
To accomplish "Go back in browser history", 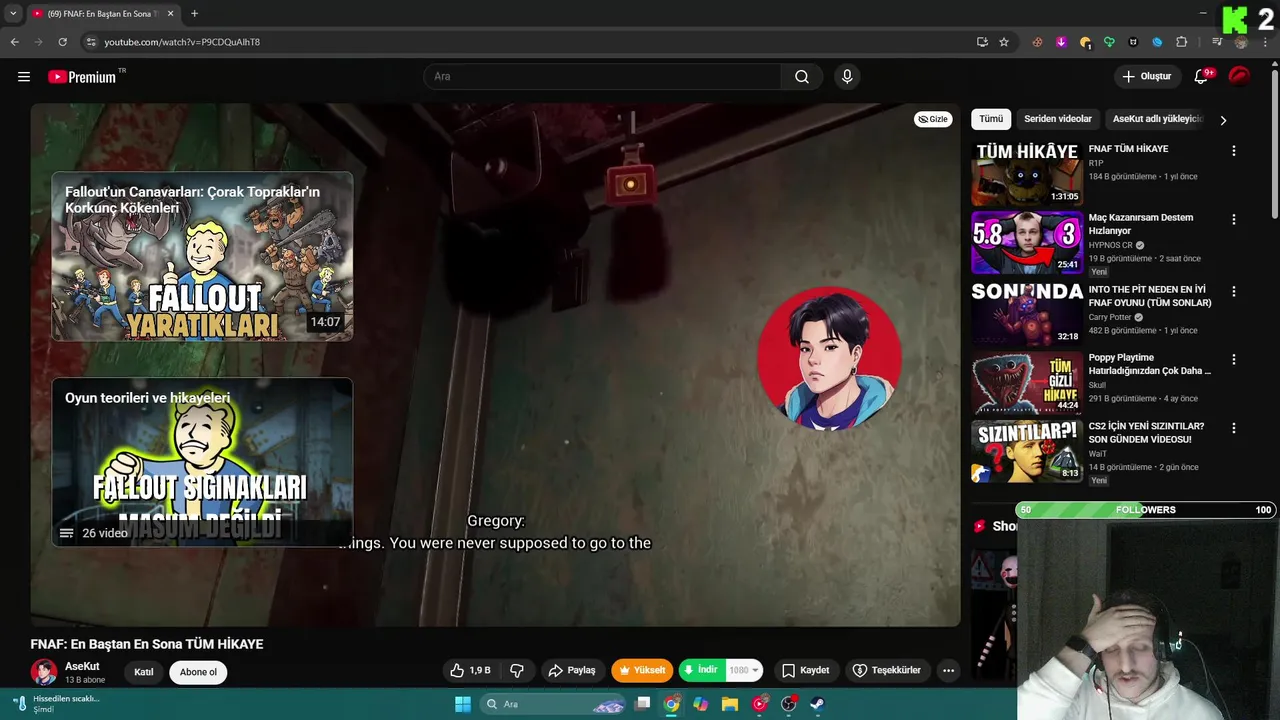I will (x=14, y=42).
